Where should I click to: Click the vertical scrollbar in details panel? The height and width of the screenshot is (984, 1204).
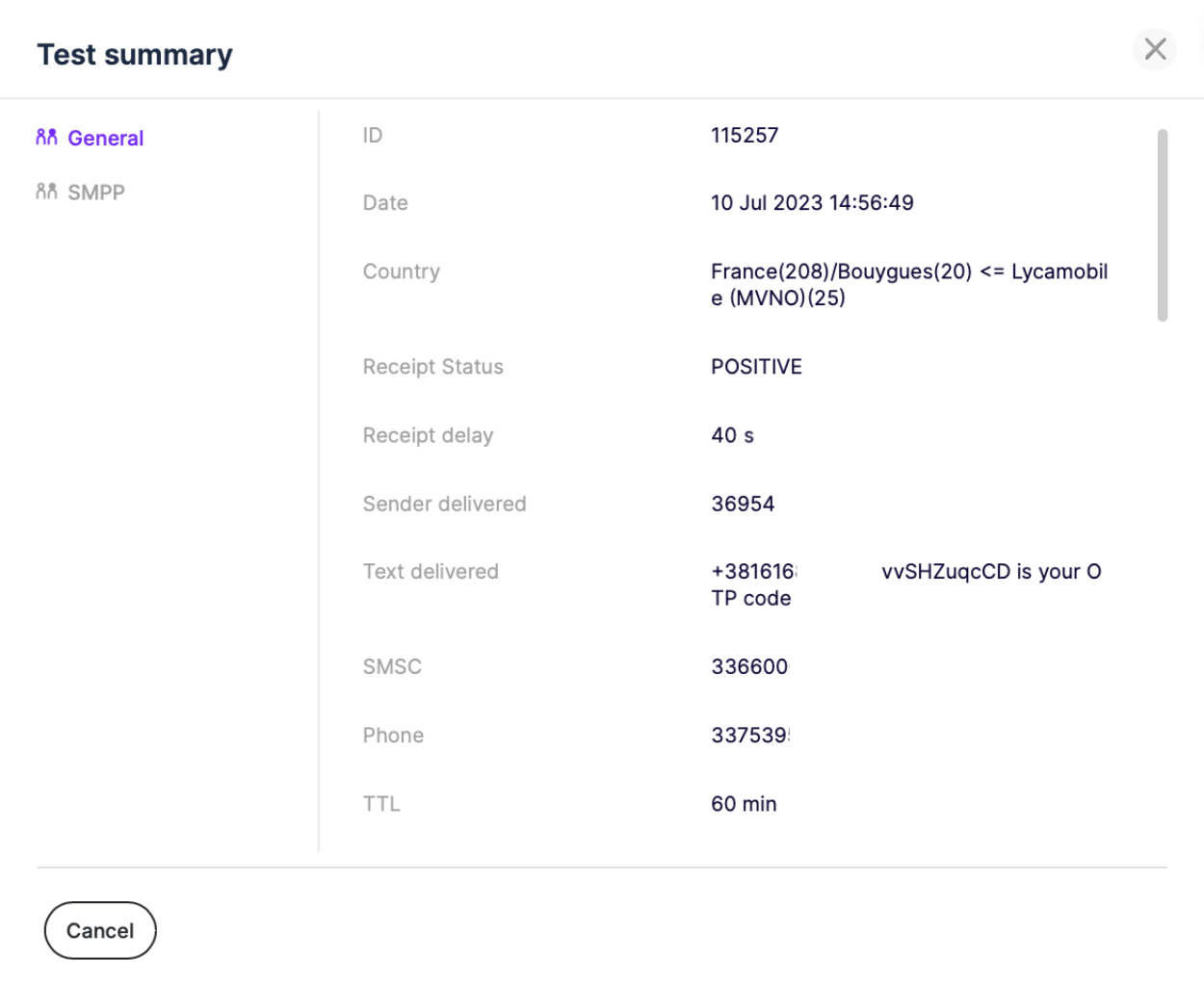coord(1162,225)
